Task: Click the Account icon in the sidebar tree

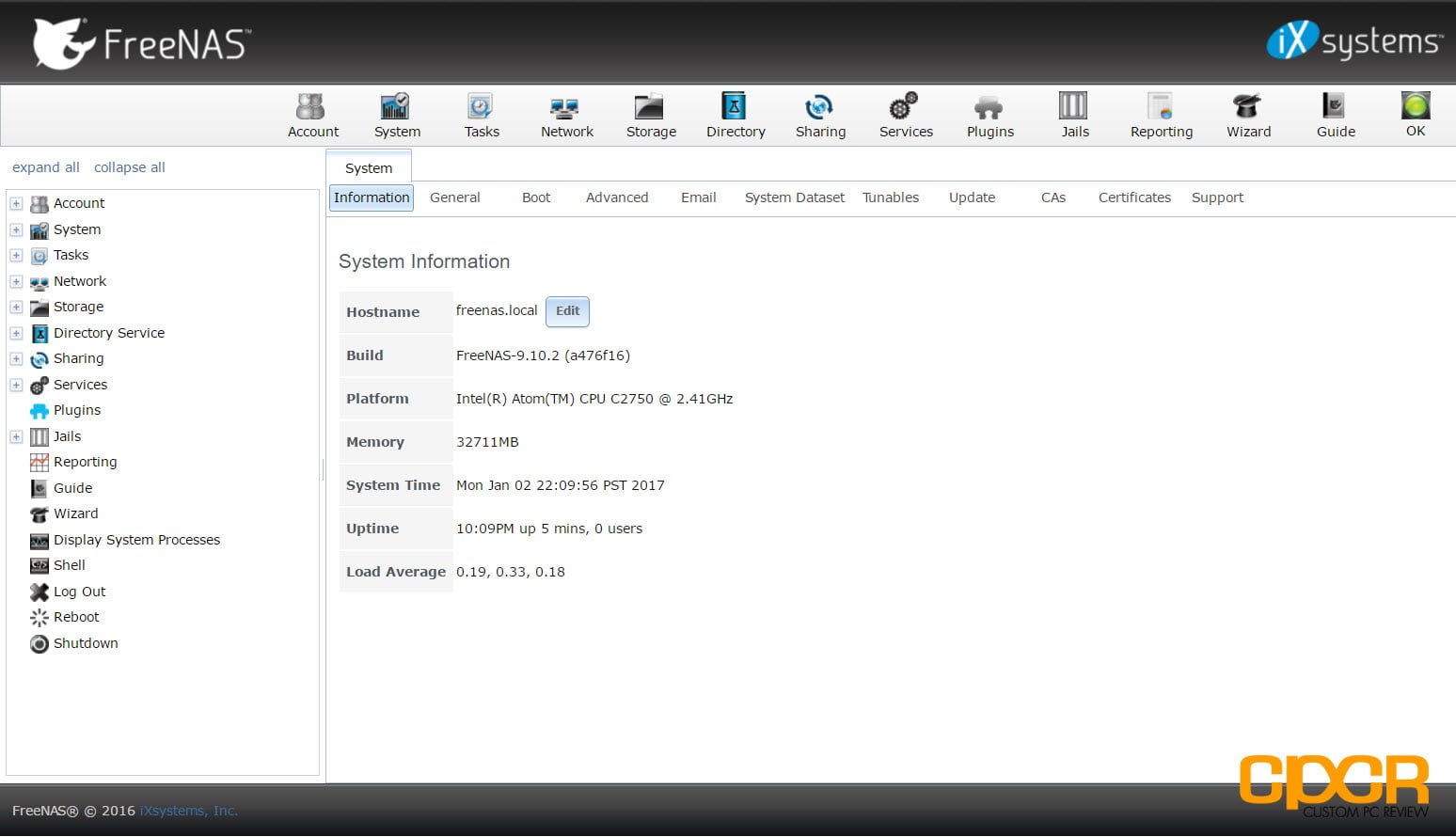Action: tap(40, 204)
